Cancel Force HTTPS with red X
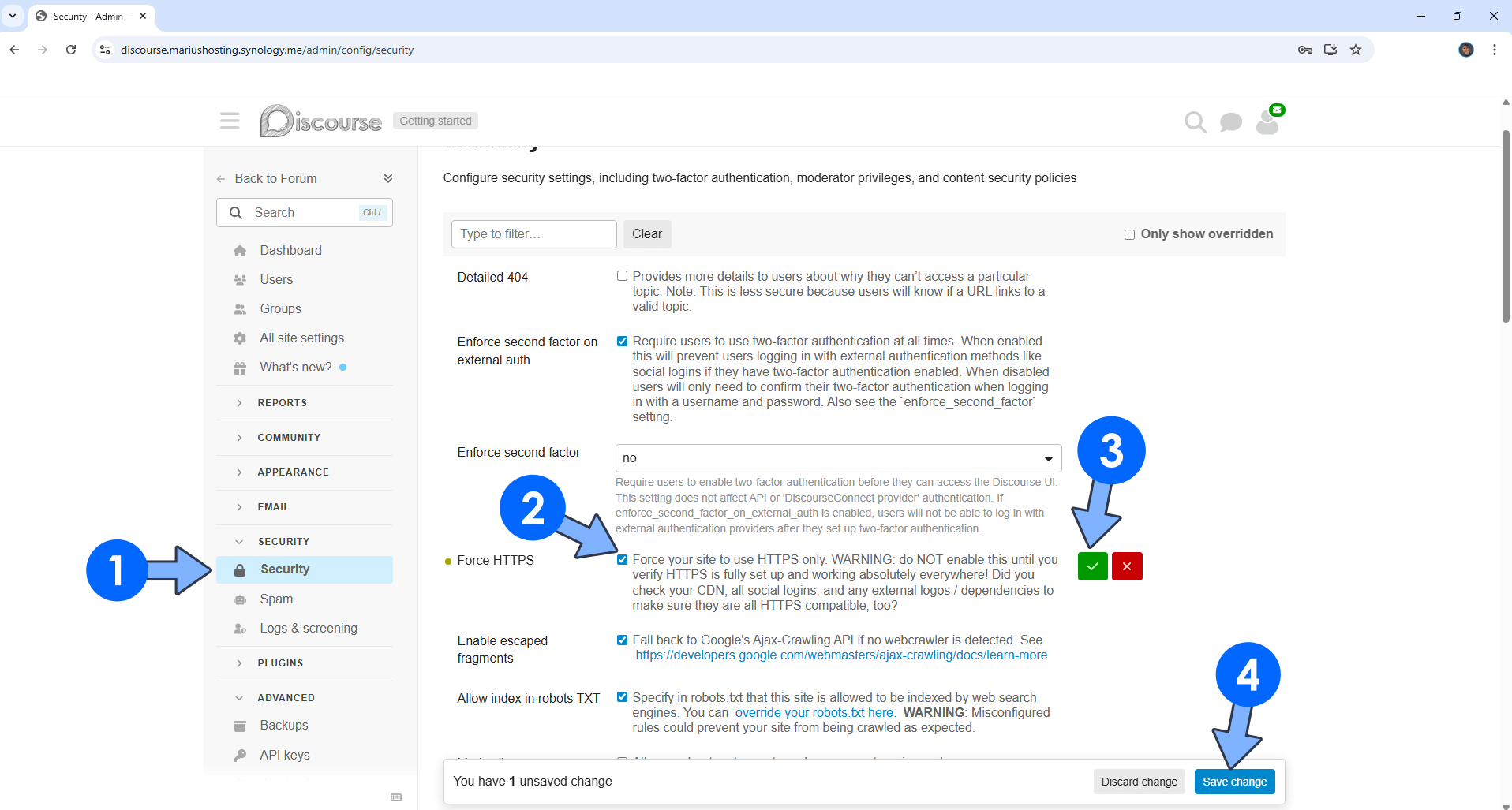 tap(1127, 566)
